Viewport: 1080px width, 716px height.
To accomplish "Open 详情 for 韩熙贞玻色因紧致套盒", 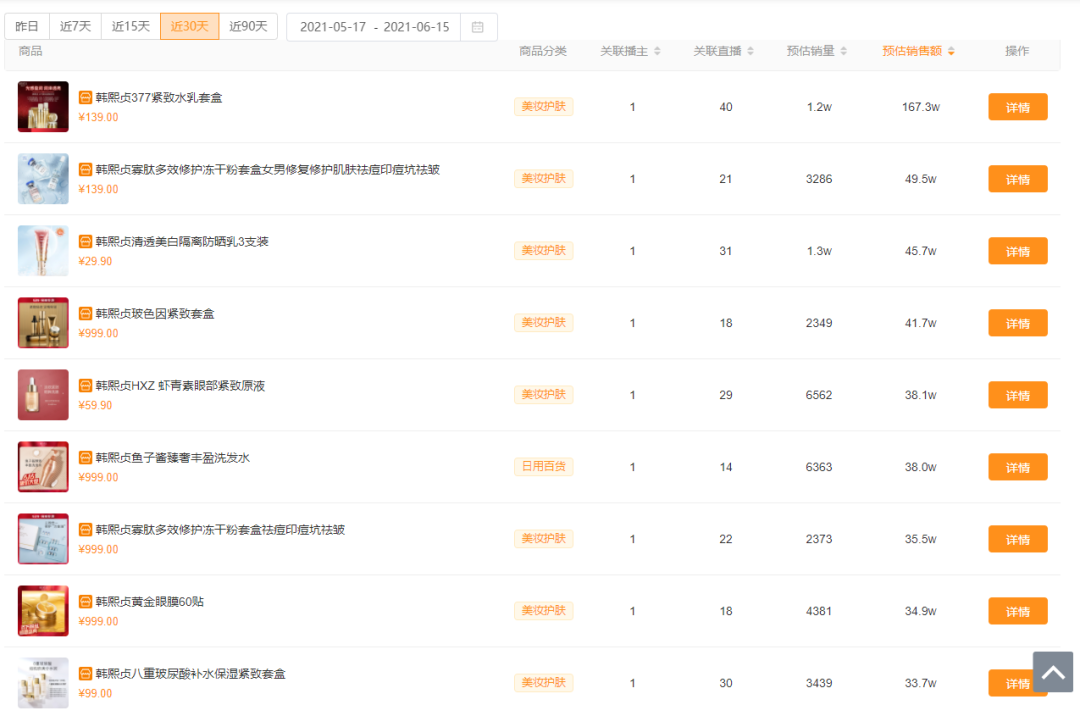I will point(1017,323).
